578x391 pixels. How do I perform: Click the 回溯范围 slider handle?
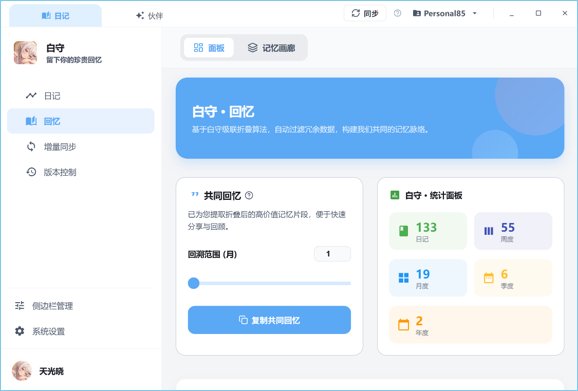(194, 283)
